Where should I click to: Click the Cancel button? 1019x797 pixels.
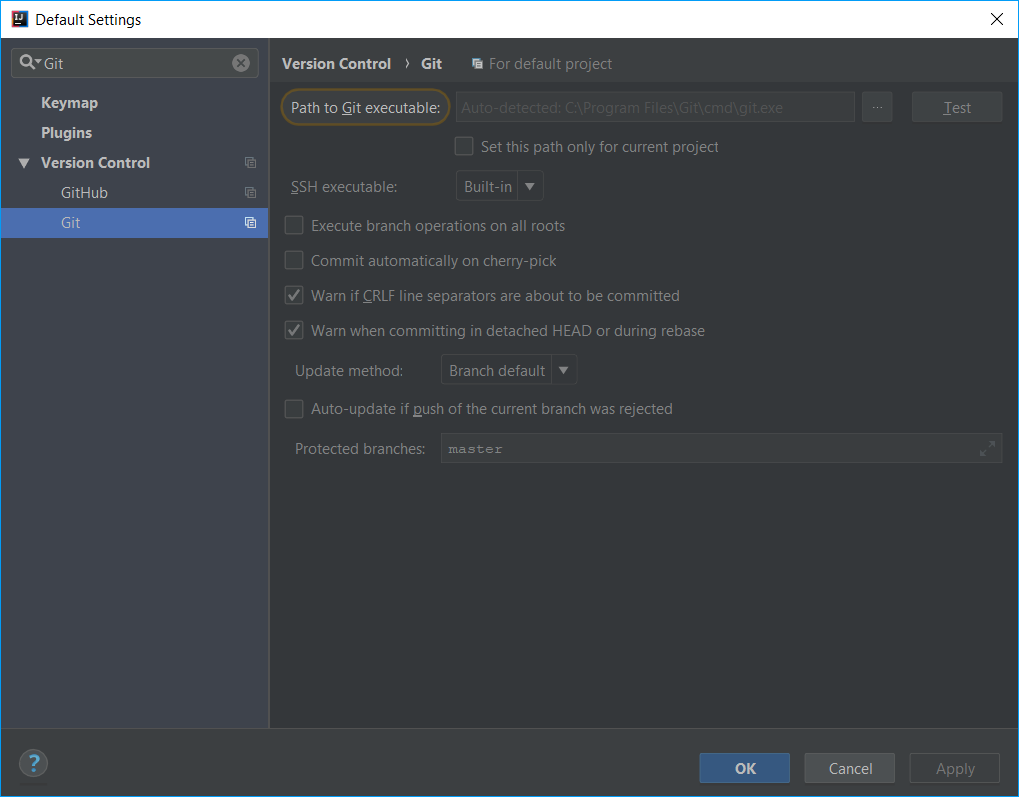850,768
